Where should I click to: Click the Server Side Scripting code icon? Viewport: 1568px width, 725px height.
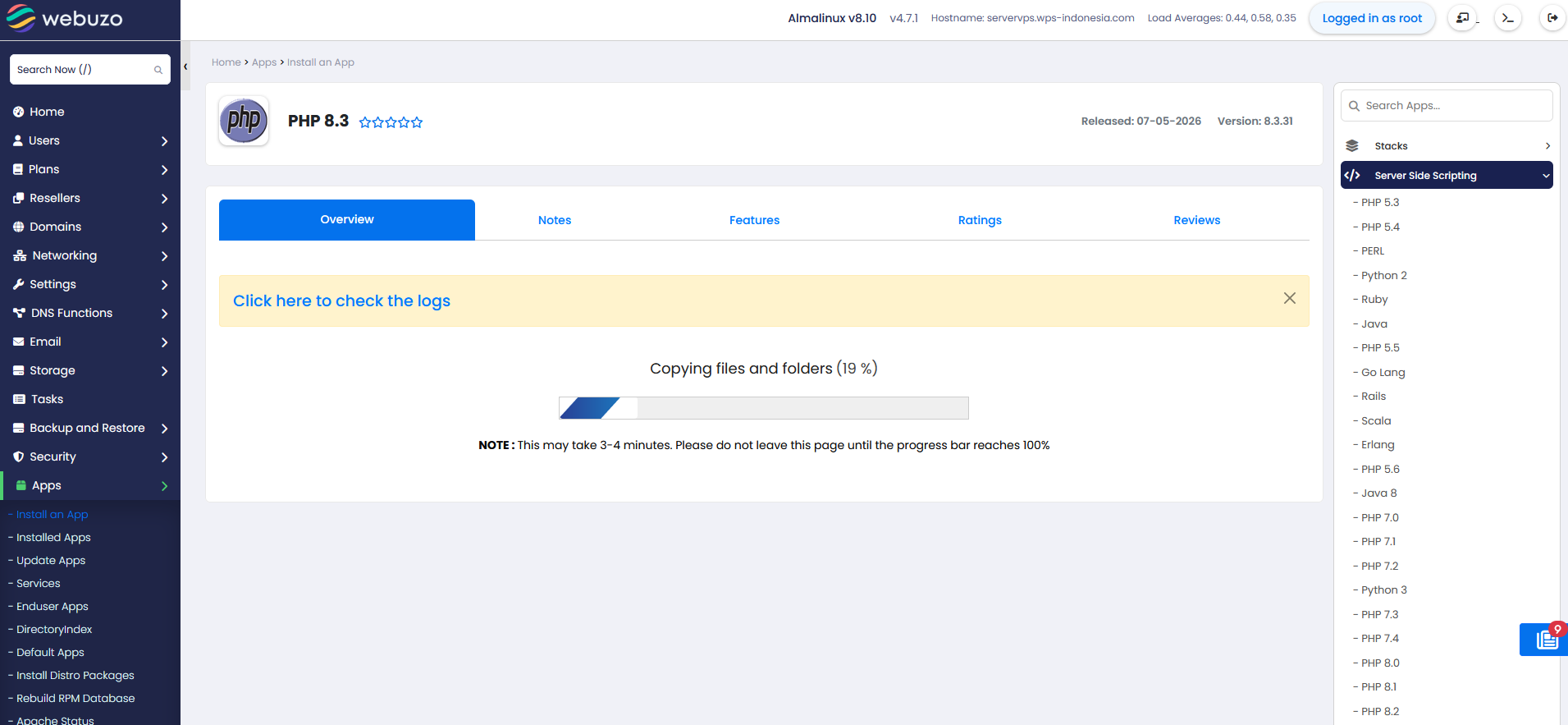coord(1352,176)
